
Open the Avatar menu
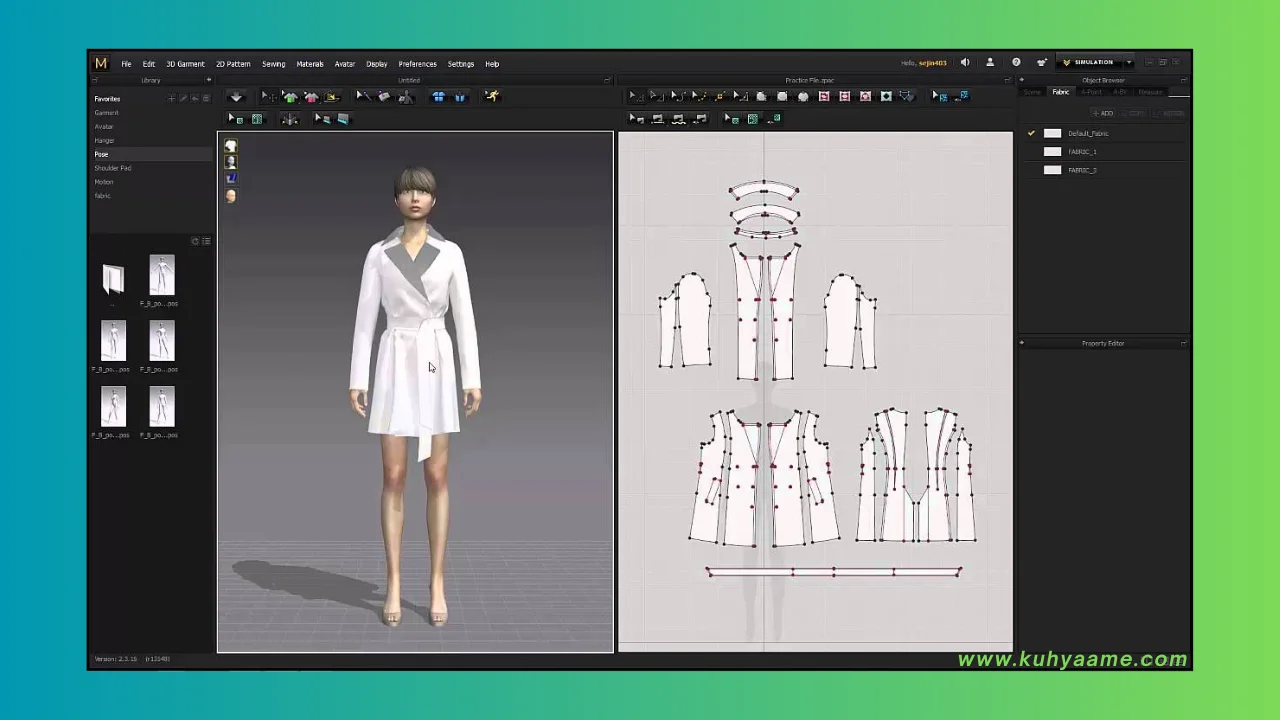coord(345,64)
